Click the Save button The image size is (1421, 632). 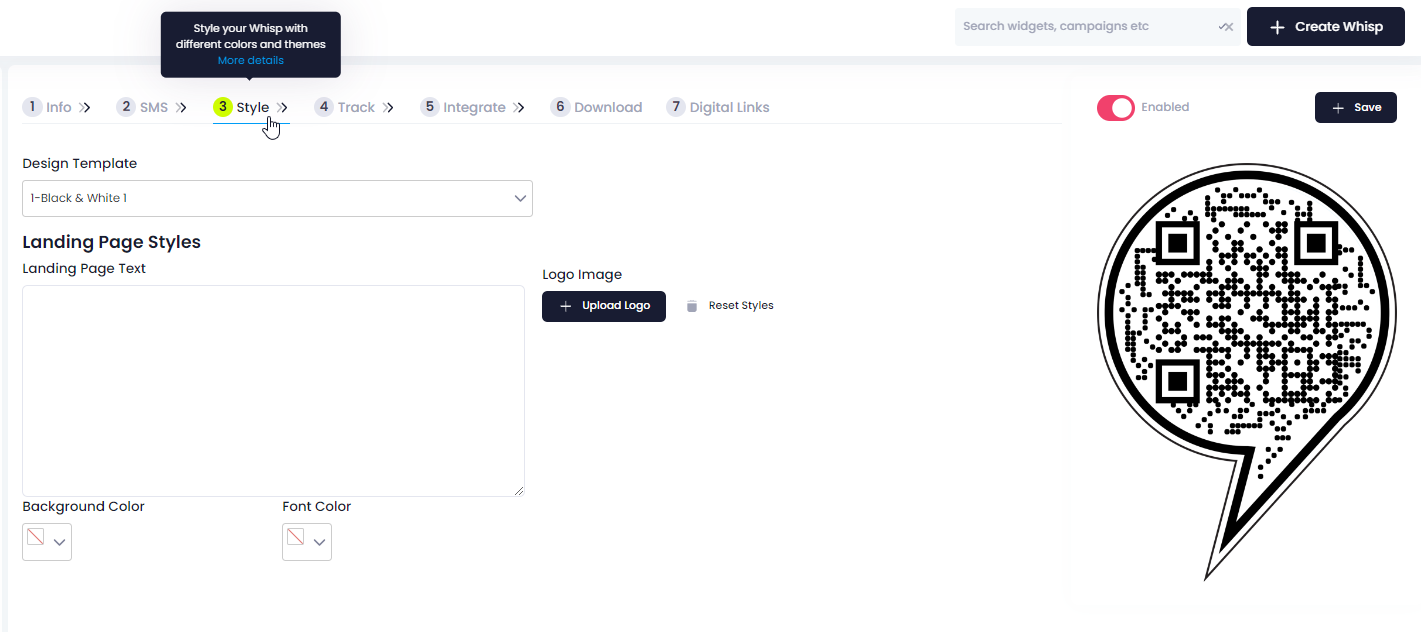[1355, 107]
